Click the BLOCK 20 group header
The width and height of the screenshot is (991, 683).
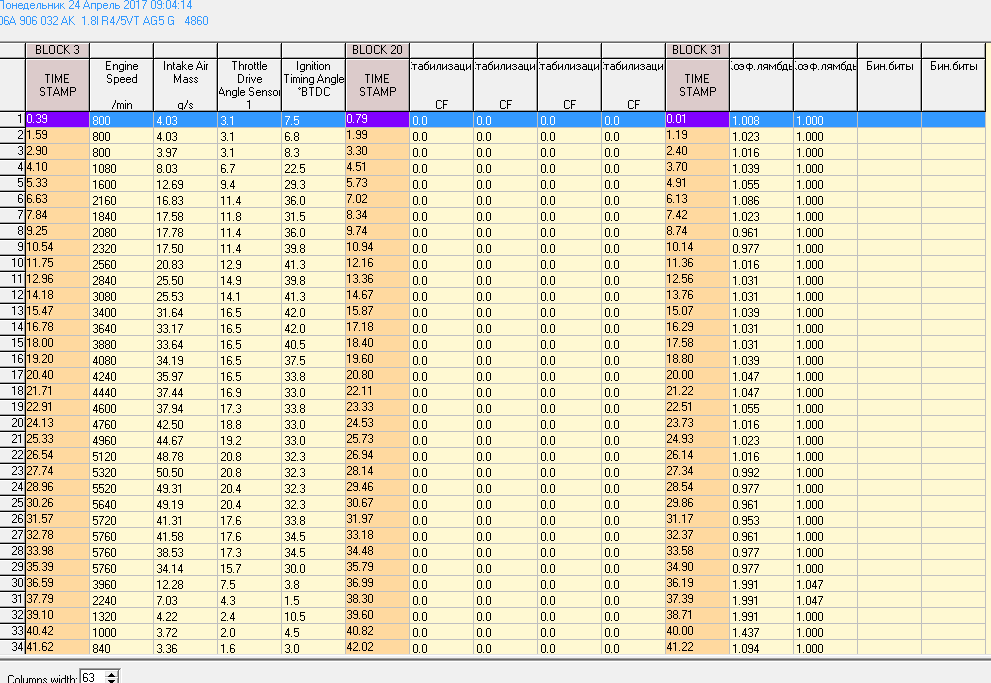(x=377, y=50)
